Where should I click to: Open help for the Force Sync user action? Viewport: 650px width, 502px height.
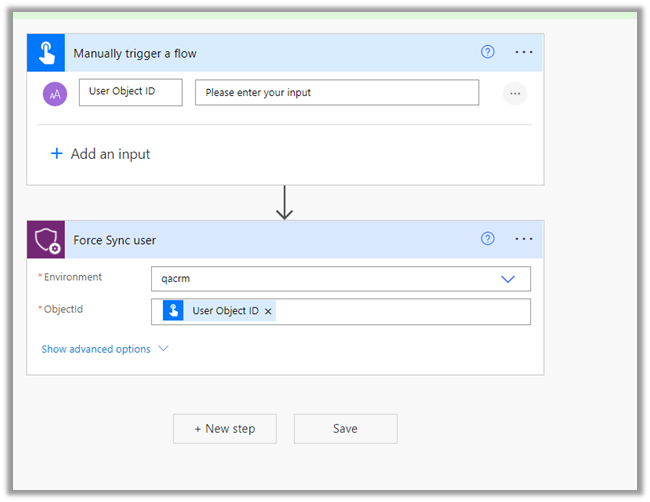(x=488, y=239)
